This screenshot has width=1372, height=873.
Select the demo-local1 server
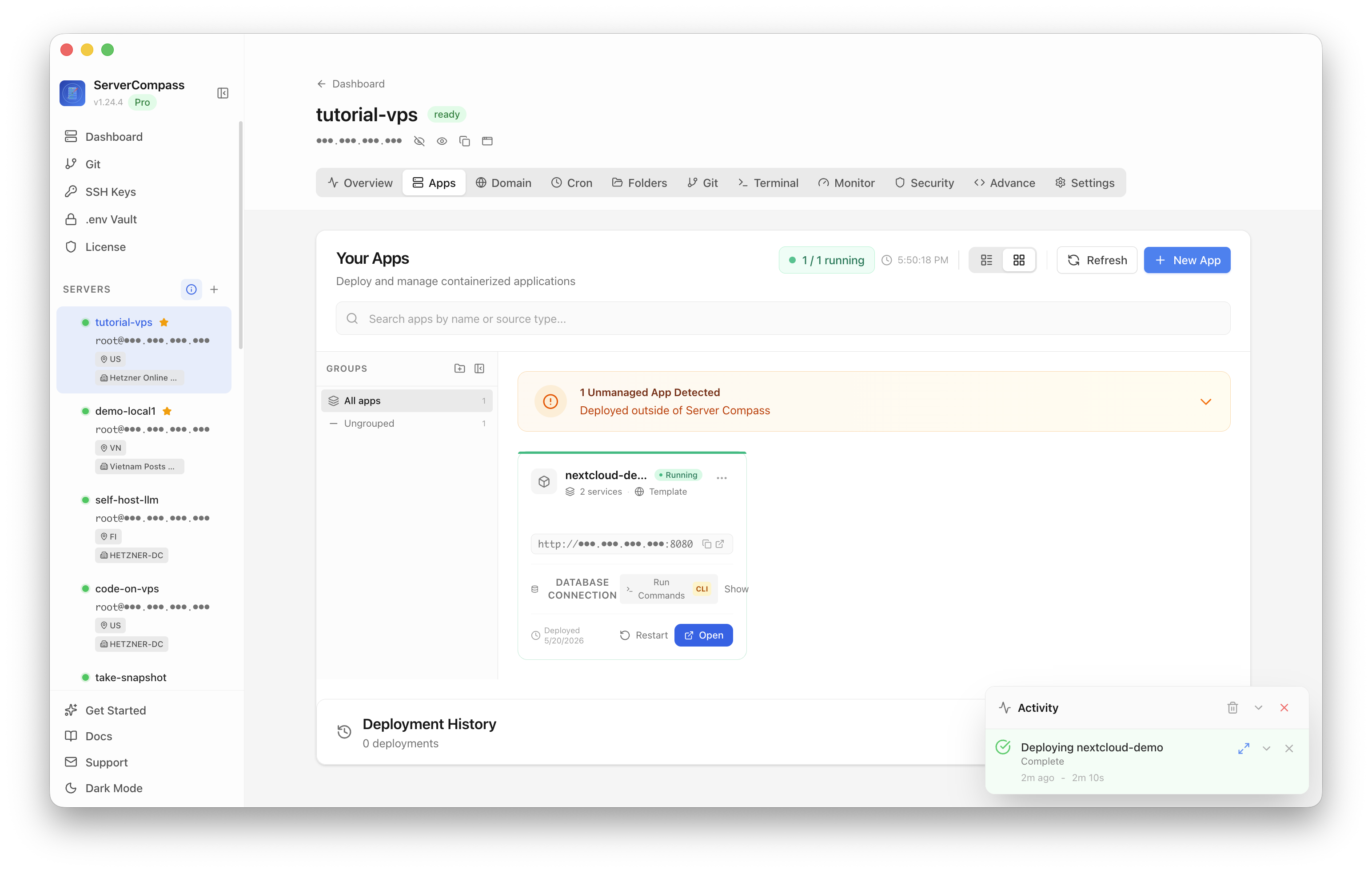point(144,438)
